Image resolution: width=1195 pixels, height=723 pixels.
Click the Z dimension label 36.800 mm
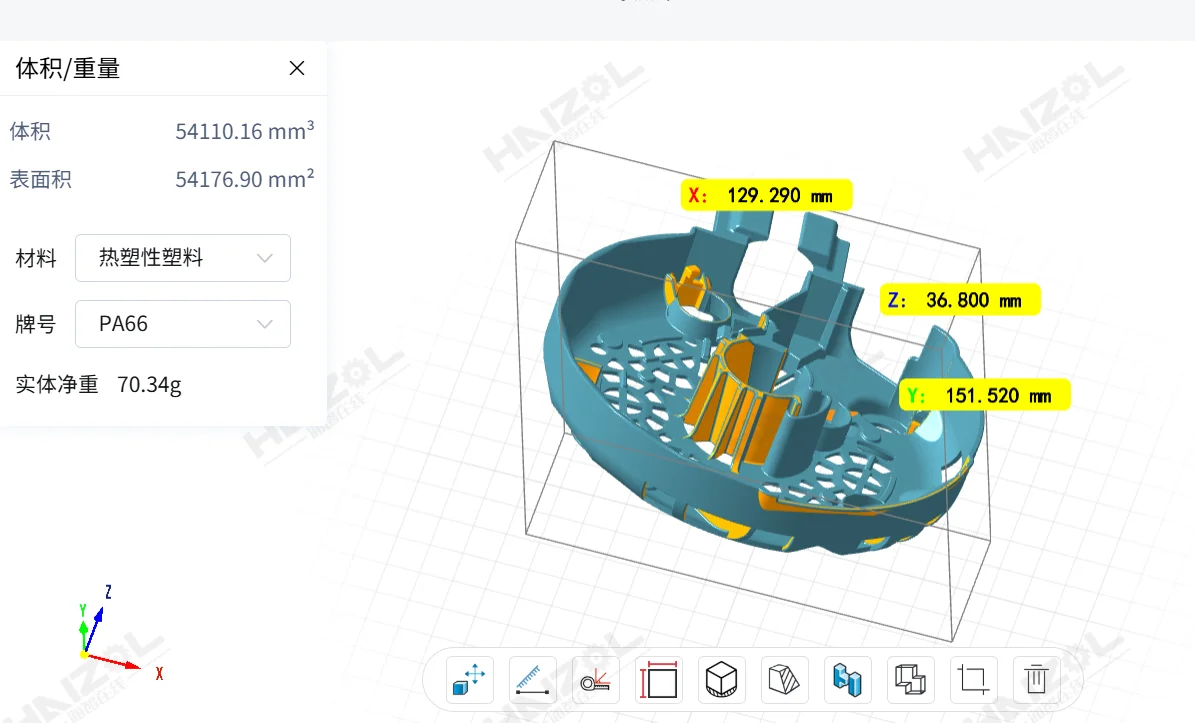point(960,300)
